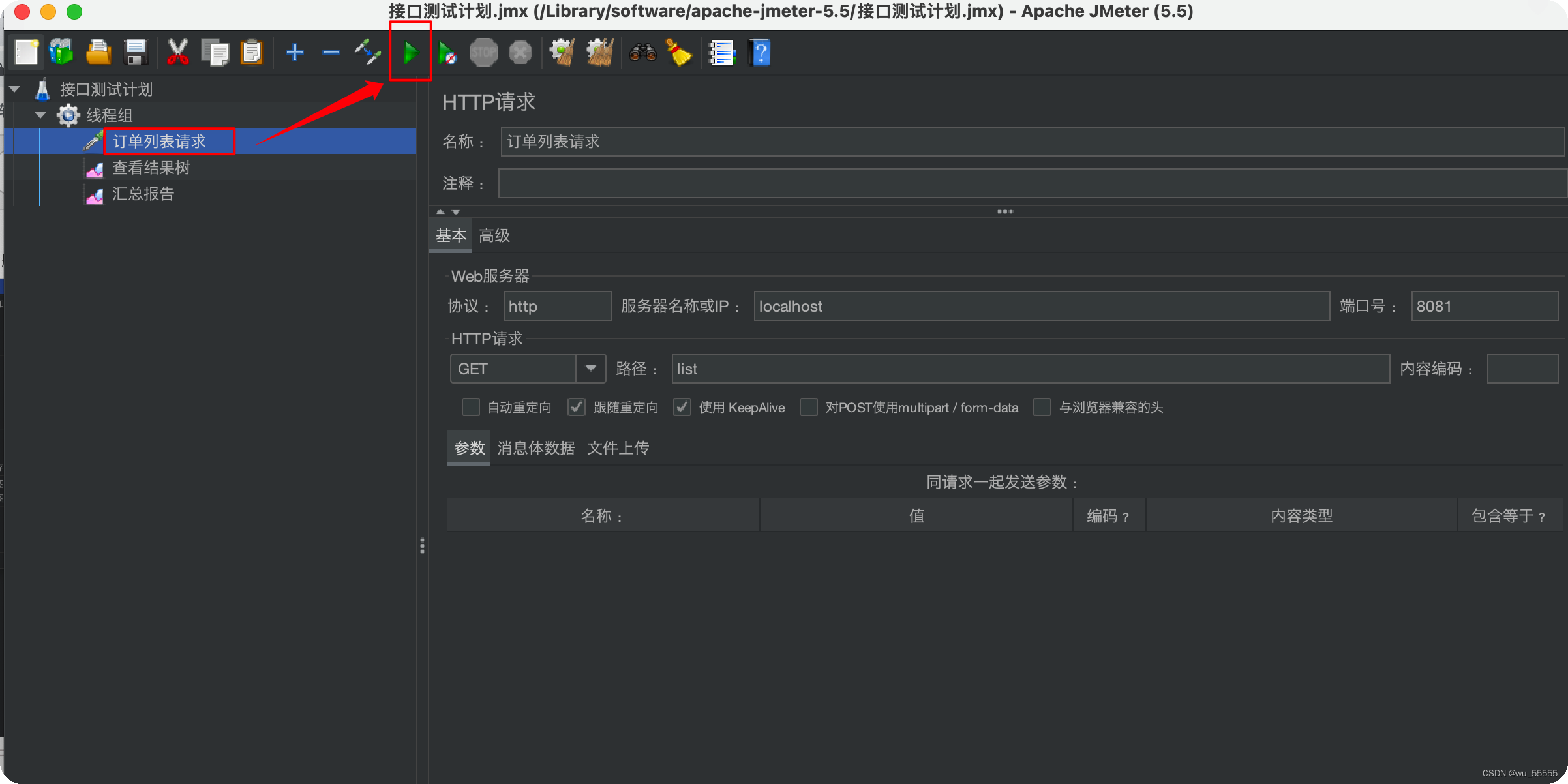
Task: Click the 内容编码 encoding field
Action: 1522,369
